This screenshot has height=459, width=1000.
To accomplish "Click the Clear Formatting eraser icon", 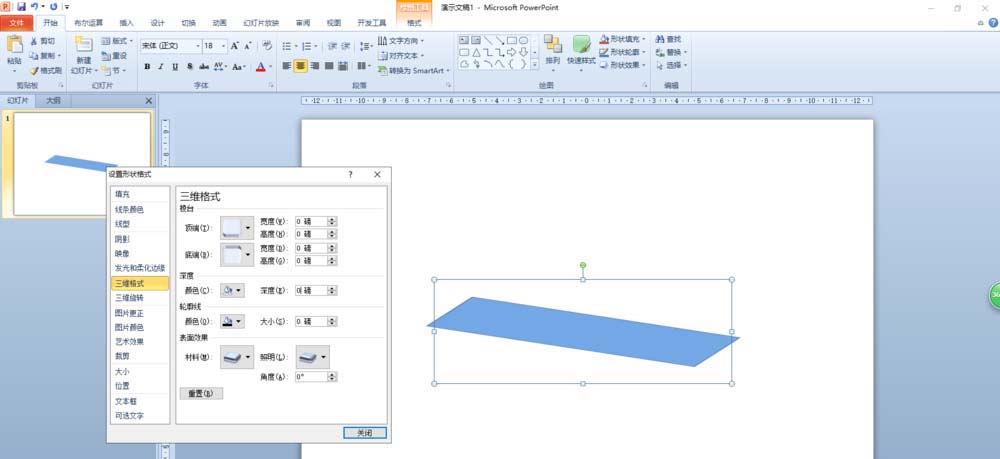I will tap(267, 46).
